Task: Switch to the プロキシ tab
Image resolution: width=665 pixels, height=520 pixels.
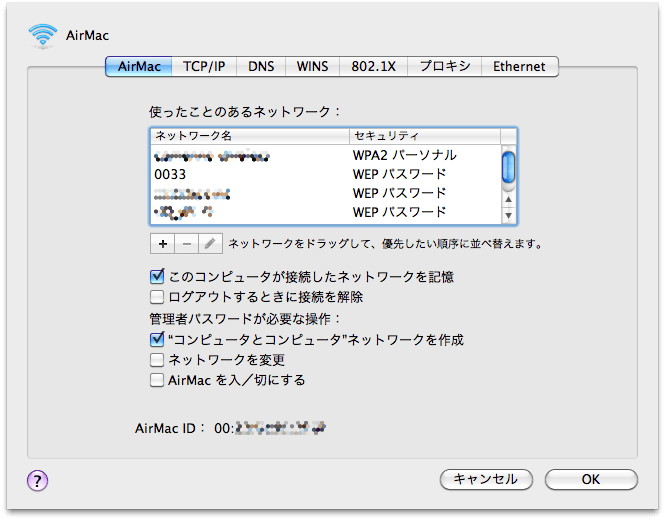Action: (x=444, y=67)
